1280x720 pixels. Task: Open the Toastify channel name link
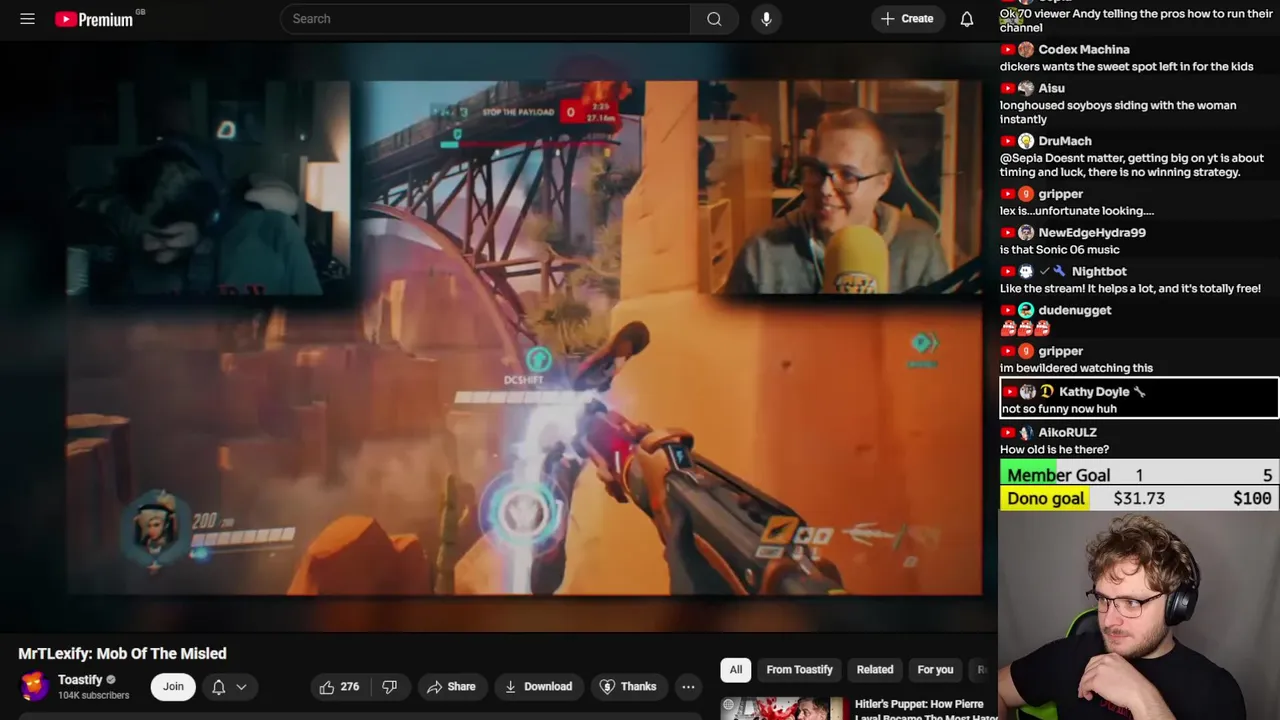[x=80, y=679]
